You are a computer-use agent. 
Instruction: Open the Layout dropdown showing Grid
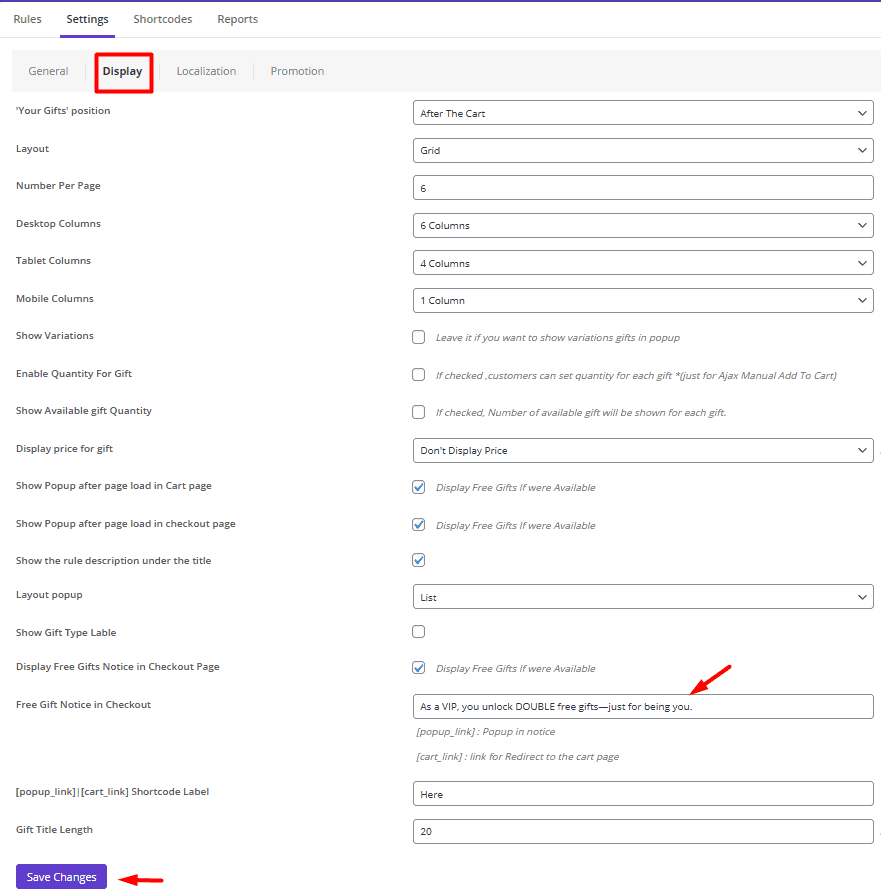[x=643, y=150]
